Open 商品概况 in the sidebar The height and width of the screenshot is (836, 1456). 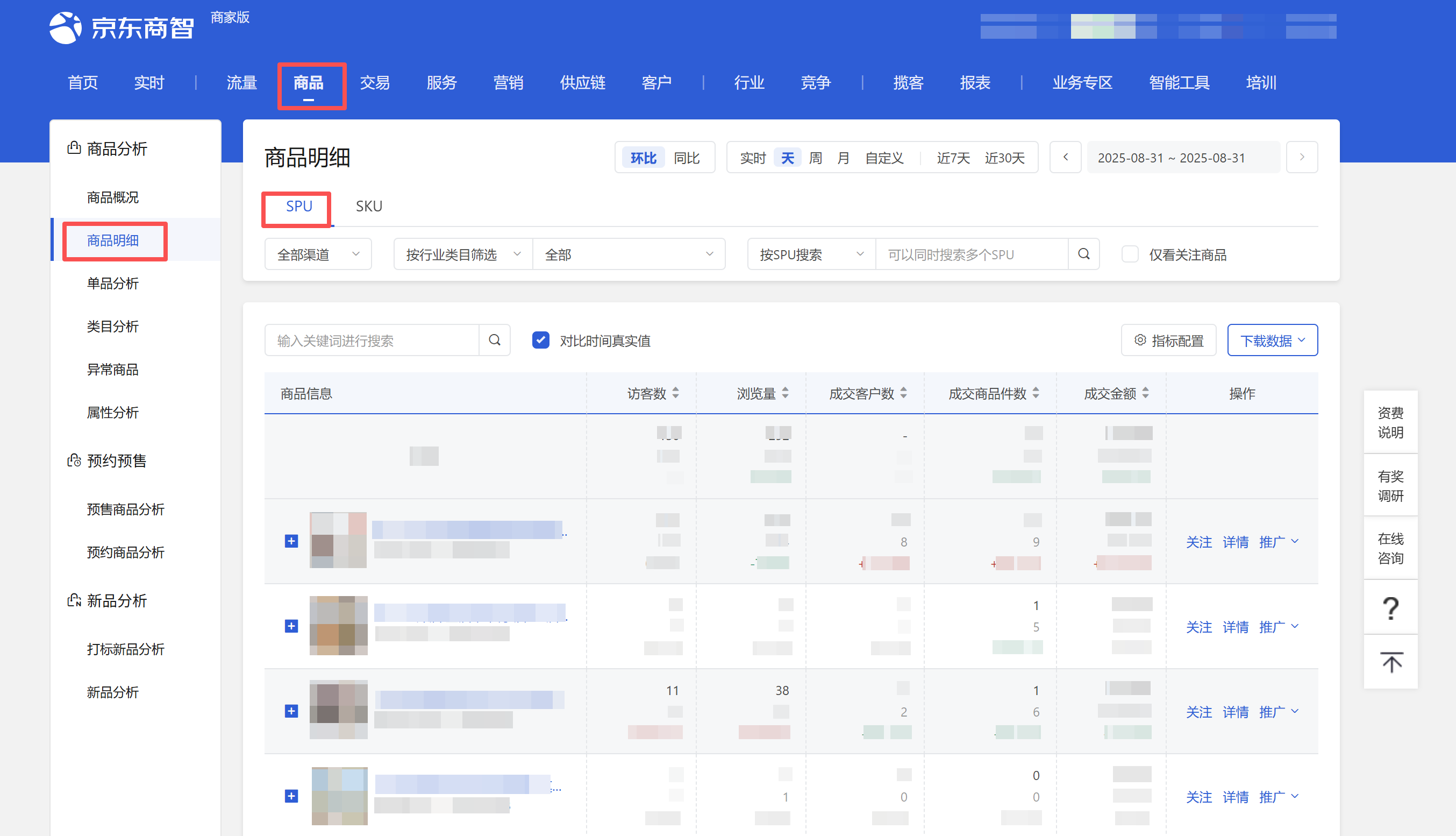[112, 197]
